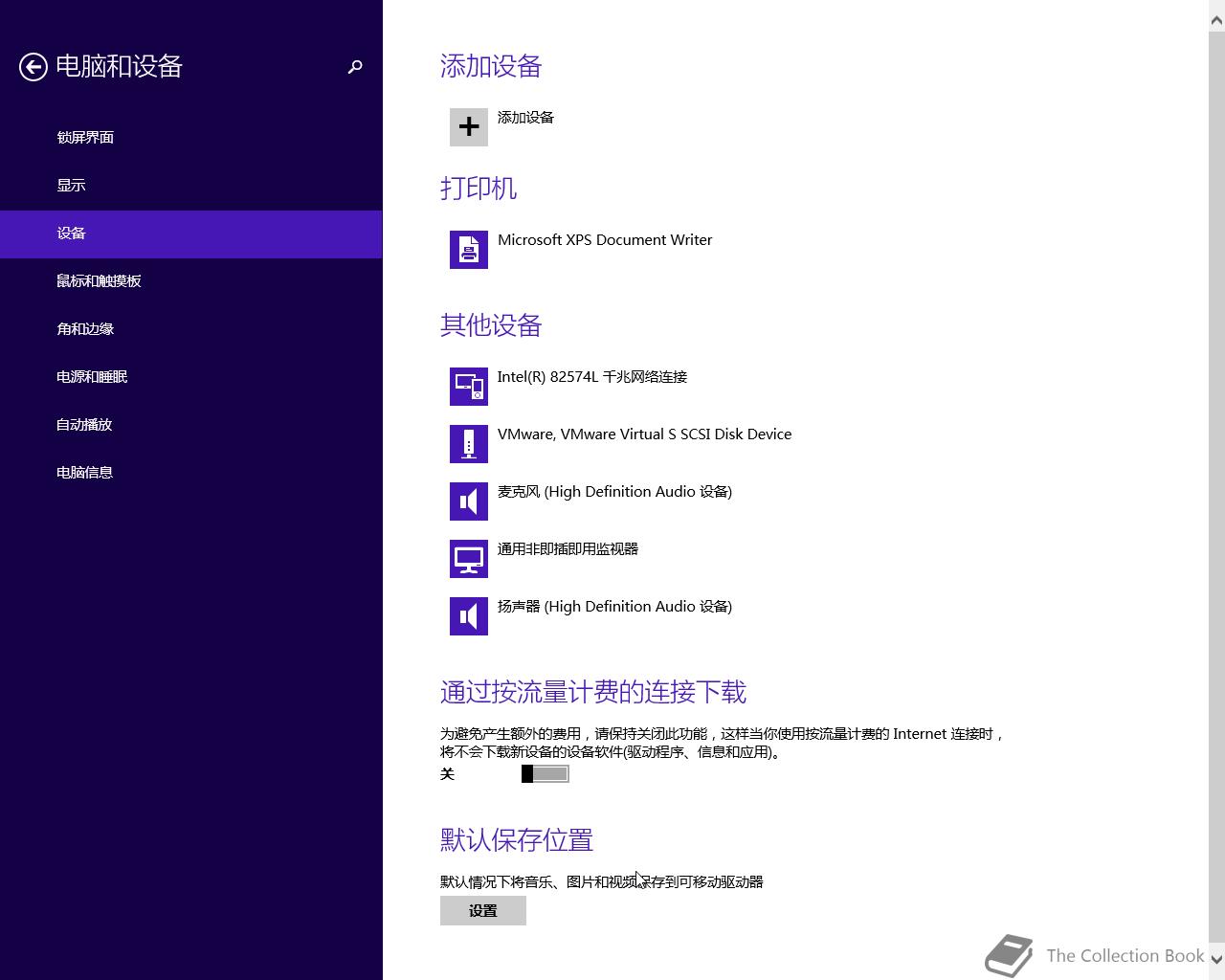Toggle metered connection download switch

(546, 773)
